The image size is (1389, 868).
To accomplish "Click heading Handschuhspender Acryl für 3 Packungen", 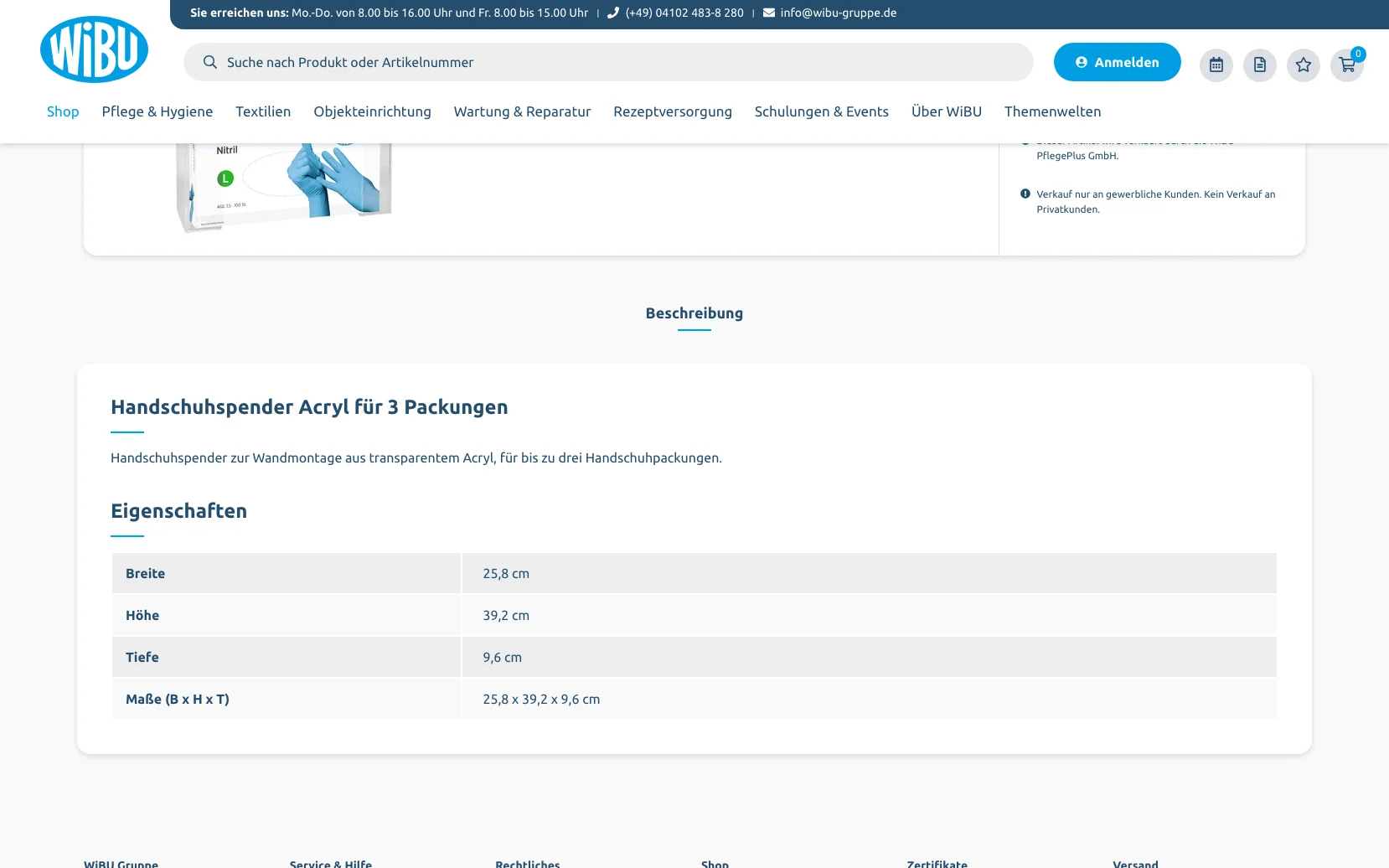I will click(x=309, y=407).
